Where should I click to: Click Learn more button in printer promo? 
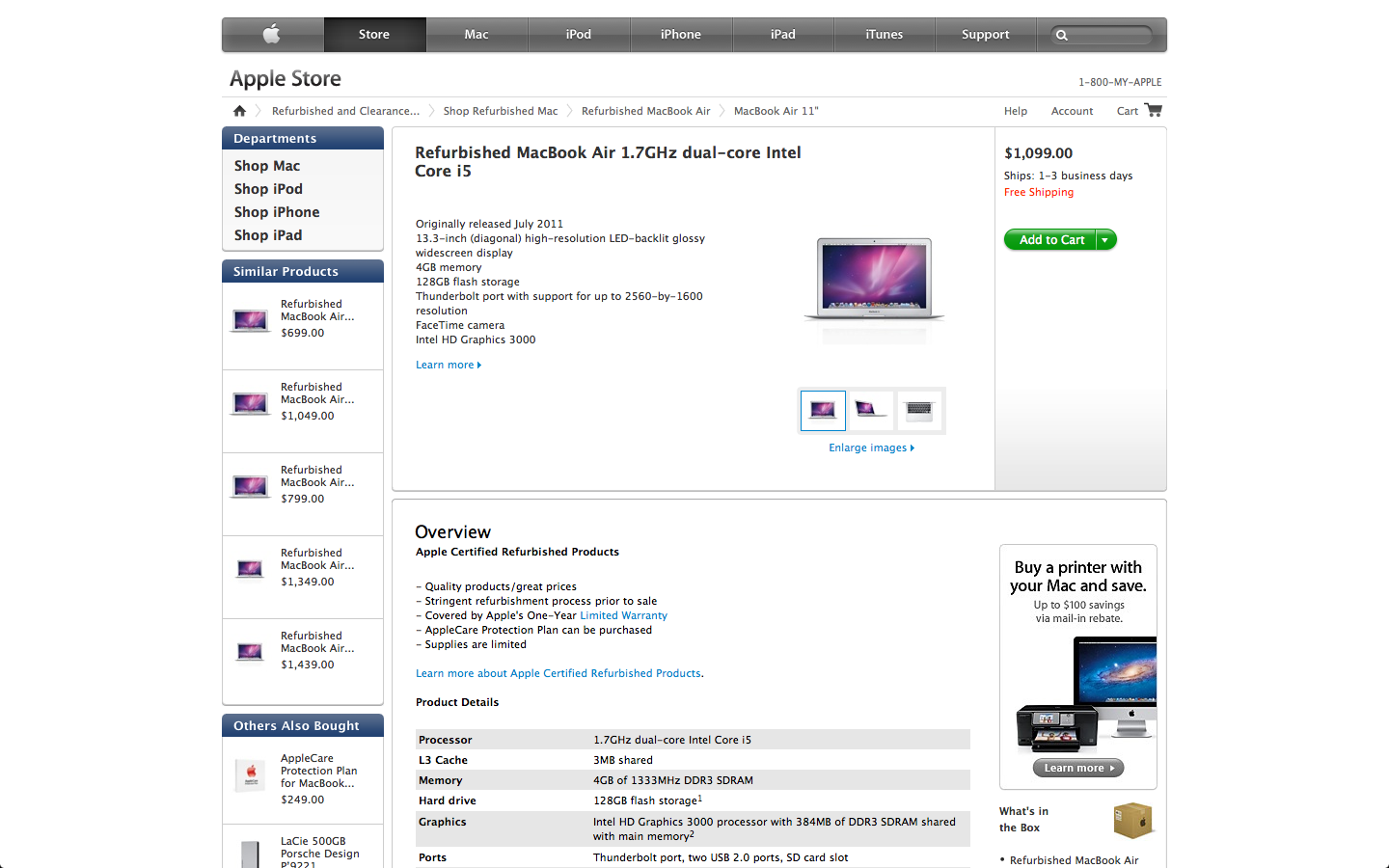(x=1078, y=768)
